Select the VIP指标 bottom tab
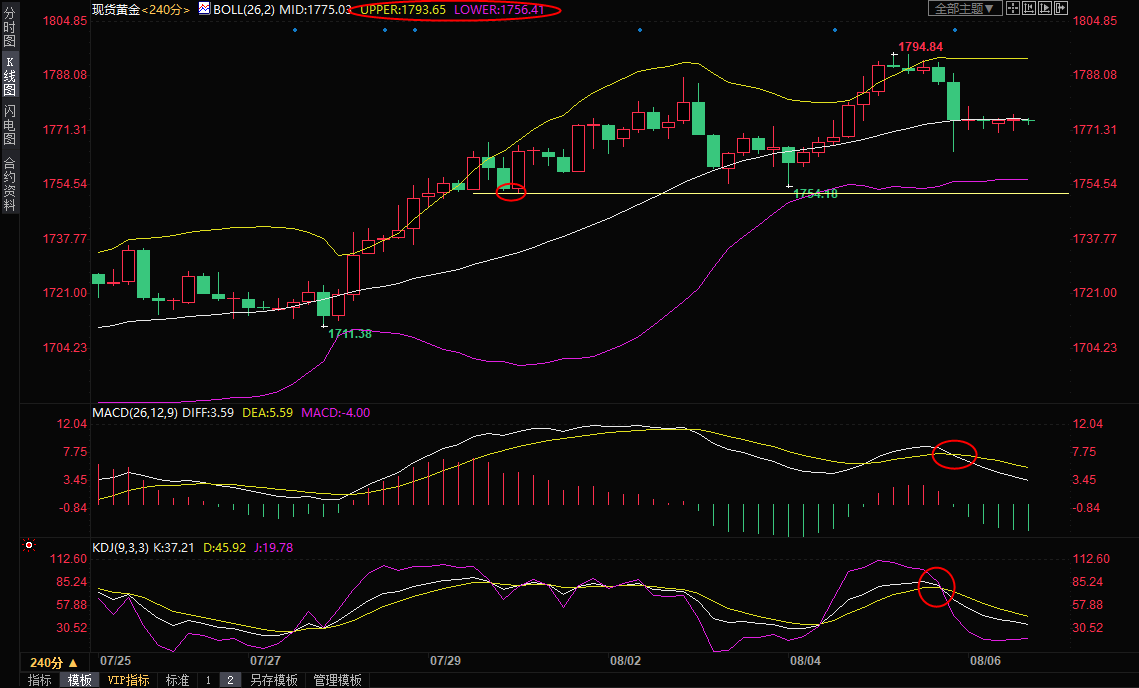The image size is (1139, 688). coord(128,680)
